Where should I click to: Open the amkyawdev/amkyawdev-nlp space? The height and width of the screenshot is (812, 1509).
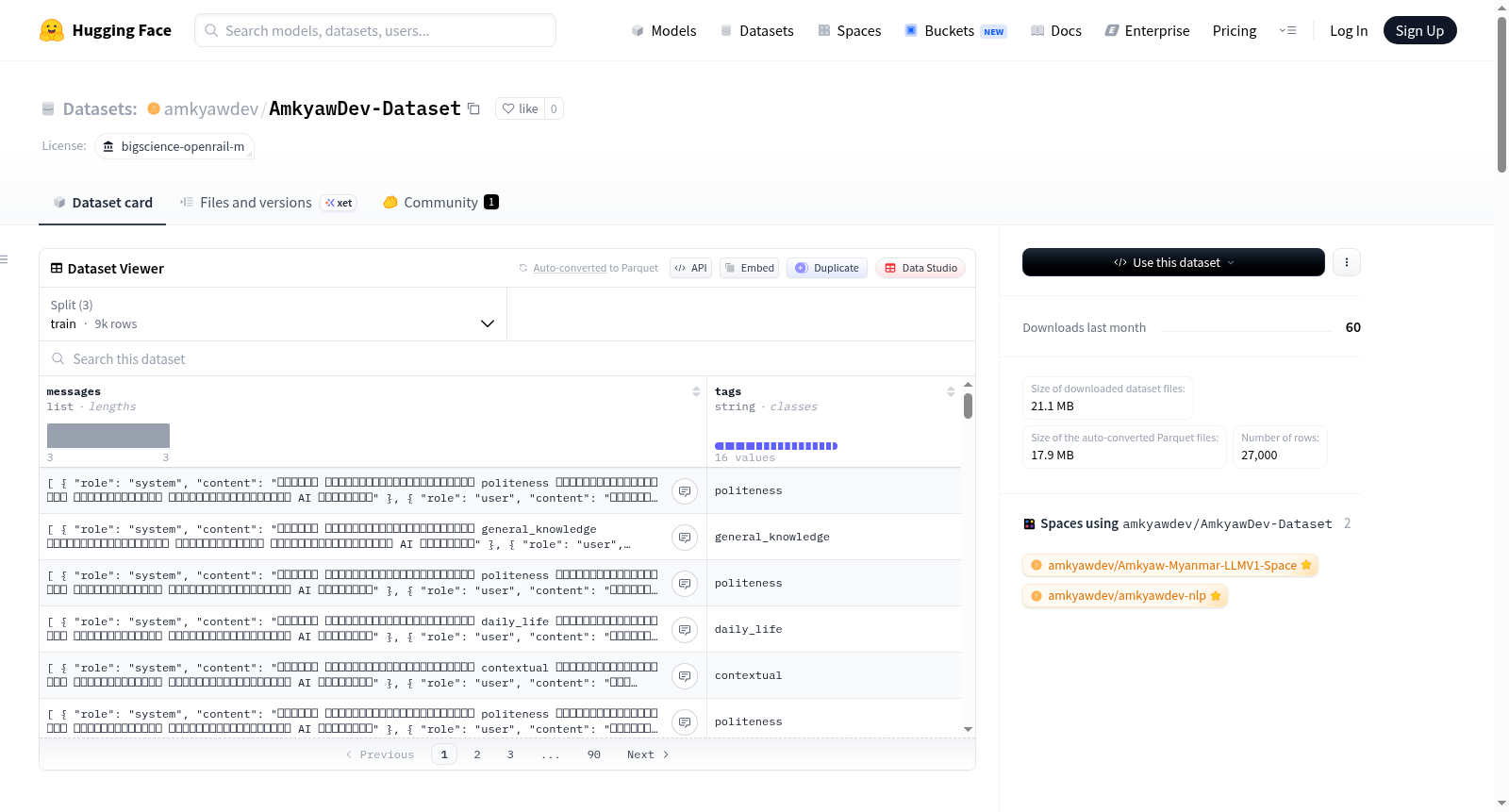tap(1125, 595)
